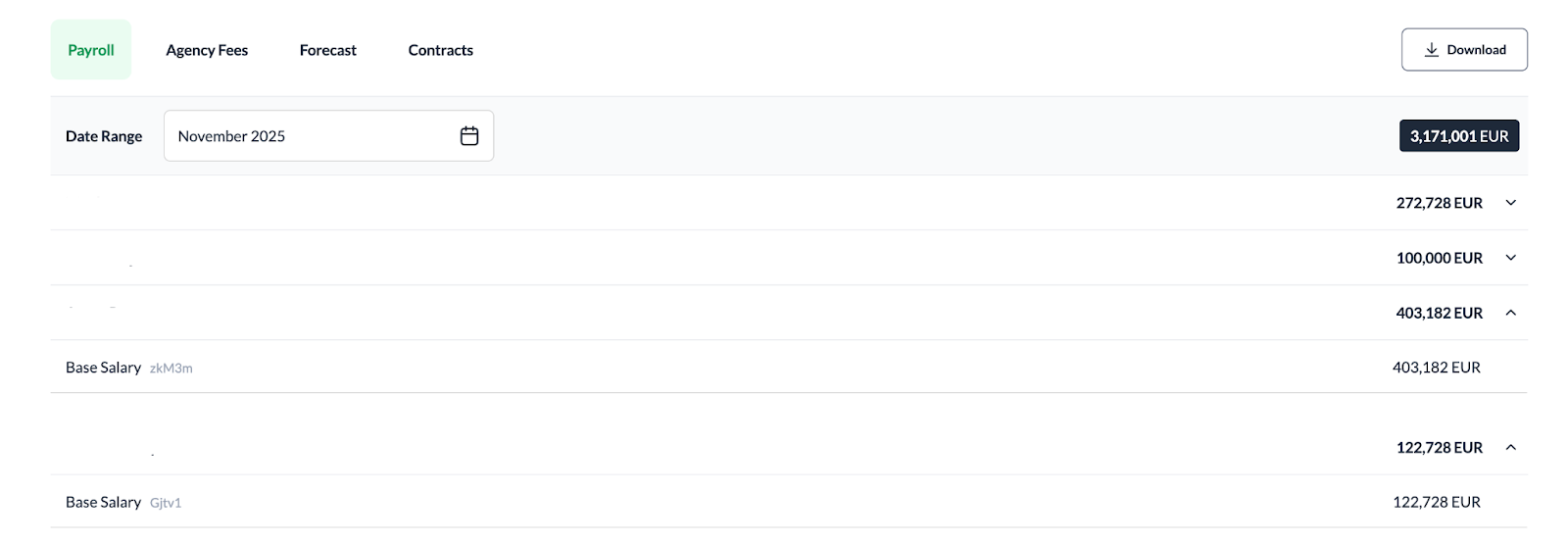Click the bold 100,000 EUR group total
Image resolution: width=1568 pixels, height=543 pixels.
(1439, 258)
